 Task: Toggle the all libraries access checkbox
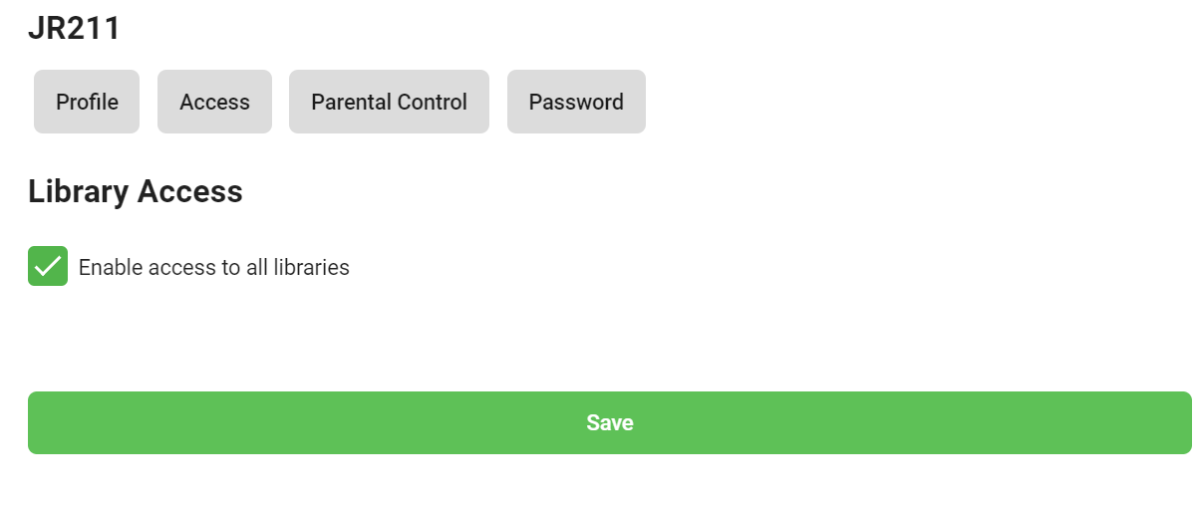(x=48, y=266)
